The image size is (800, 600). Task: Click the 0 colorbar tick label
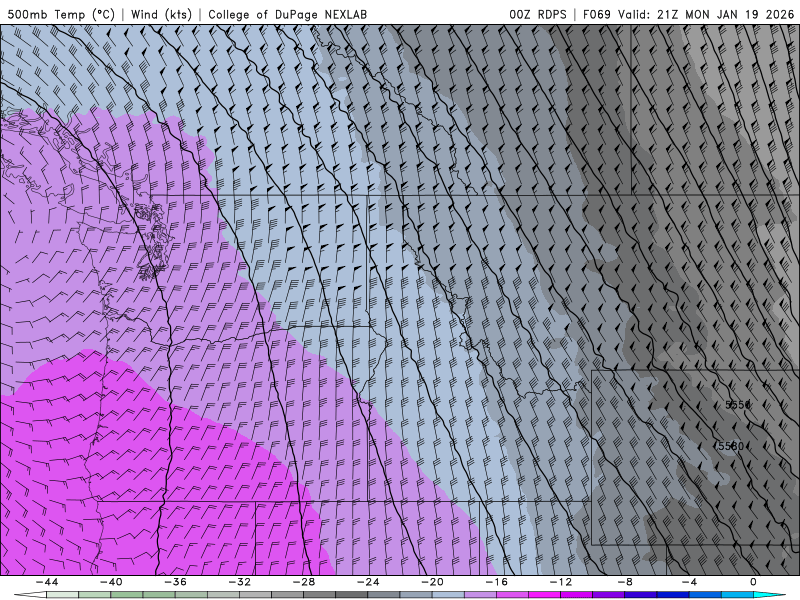pos(754,582)
